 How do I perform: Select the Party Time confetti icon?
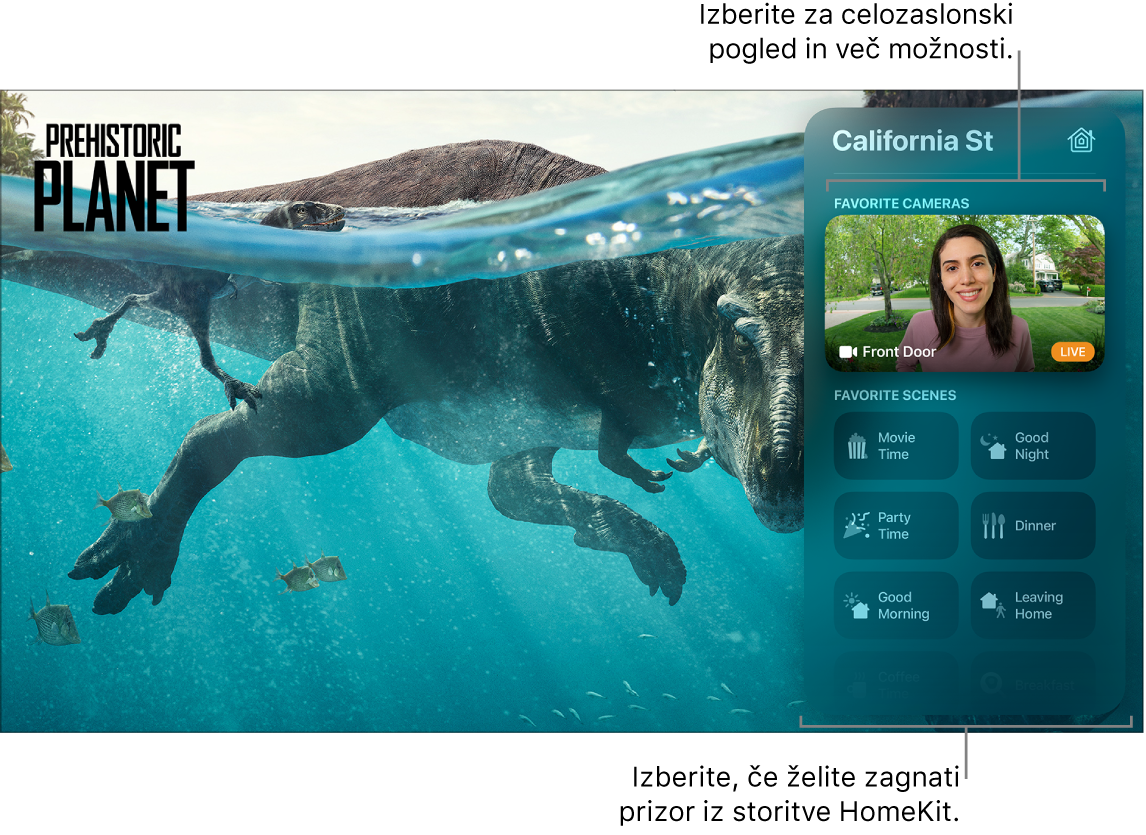point(856,525)
